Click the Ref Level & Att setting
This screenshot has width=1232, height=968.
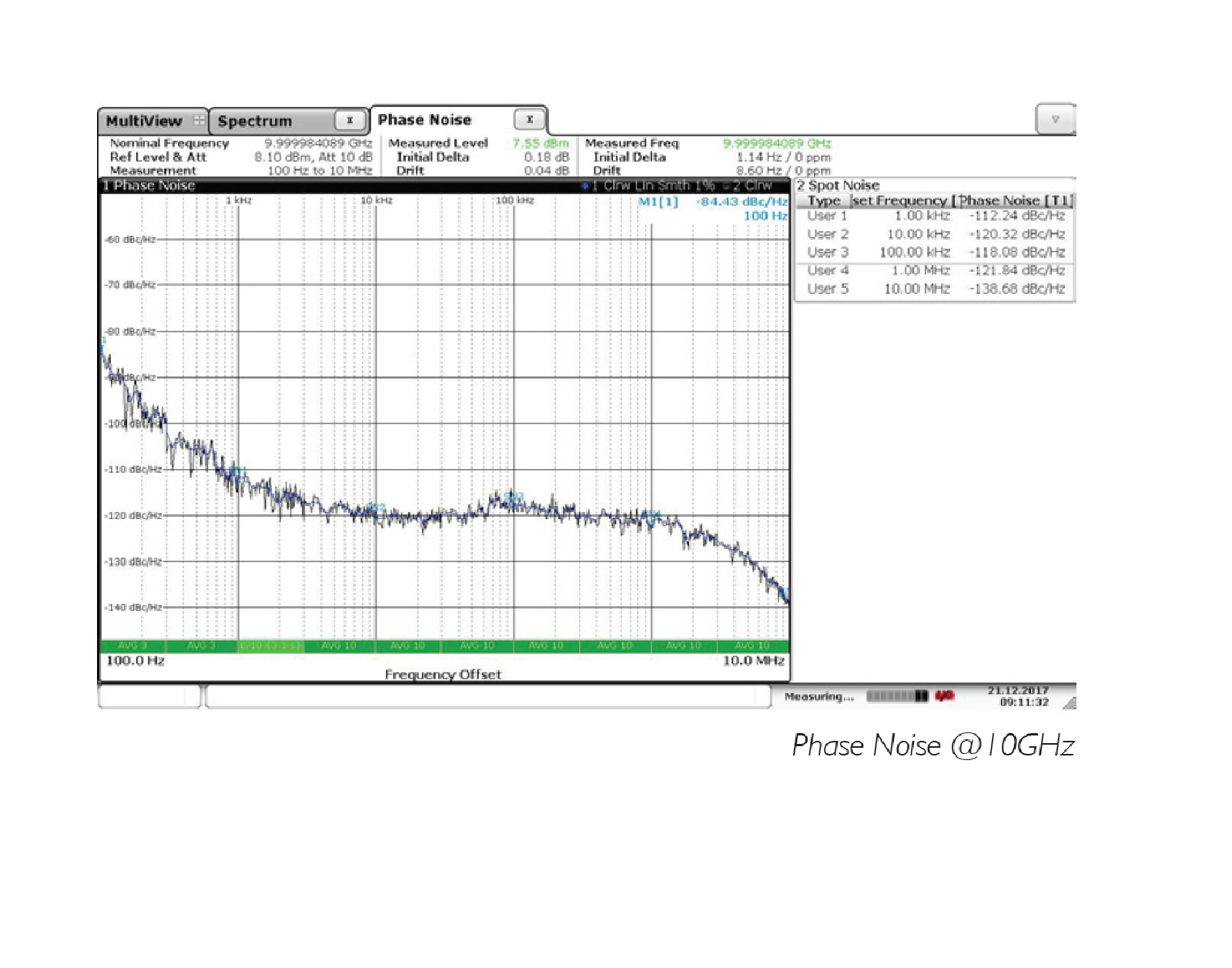(241, 157)
